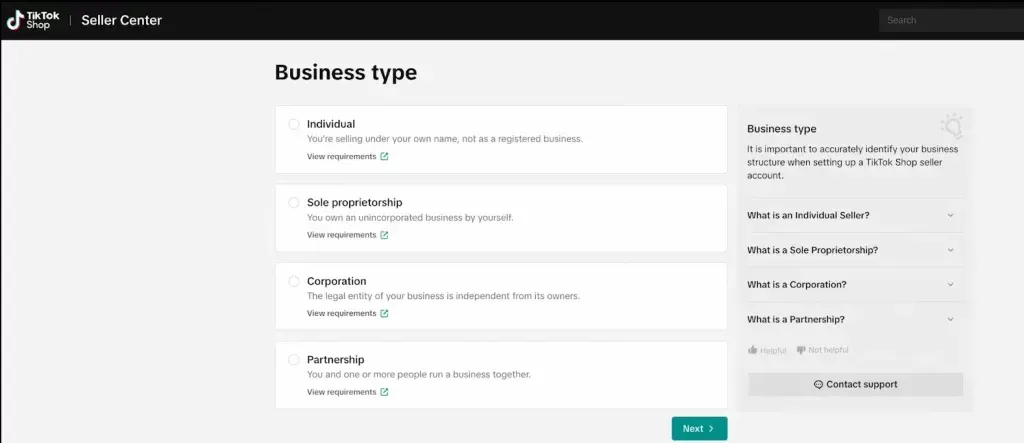Open View requirements link for Individual
The image size is (1024, 443).
pyautogui.click(x=341, y=157)
